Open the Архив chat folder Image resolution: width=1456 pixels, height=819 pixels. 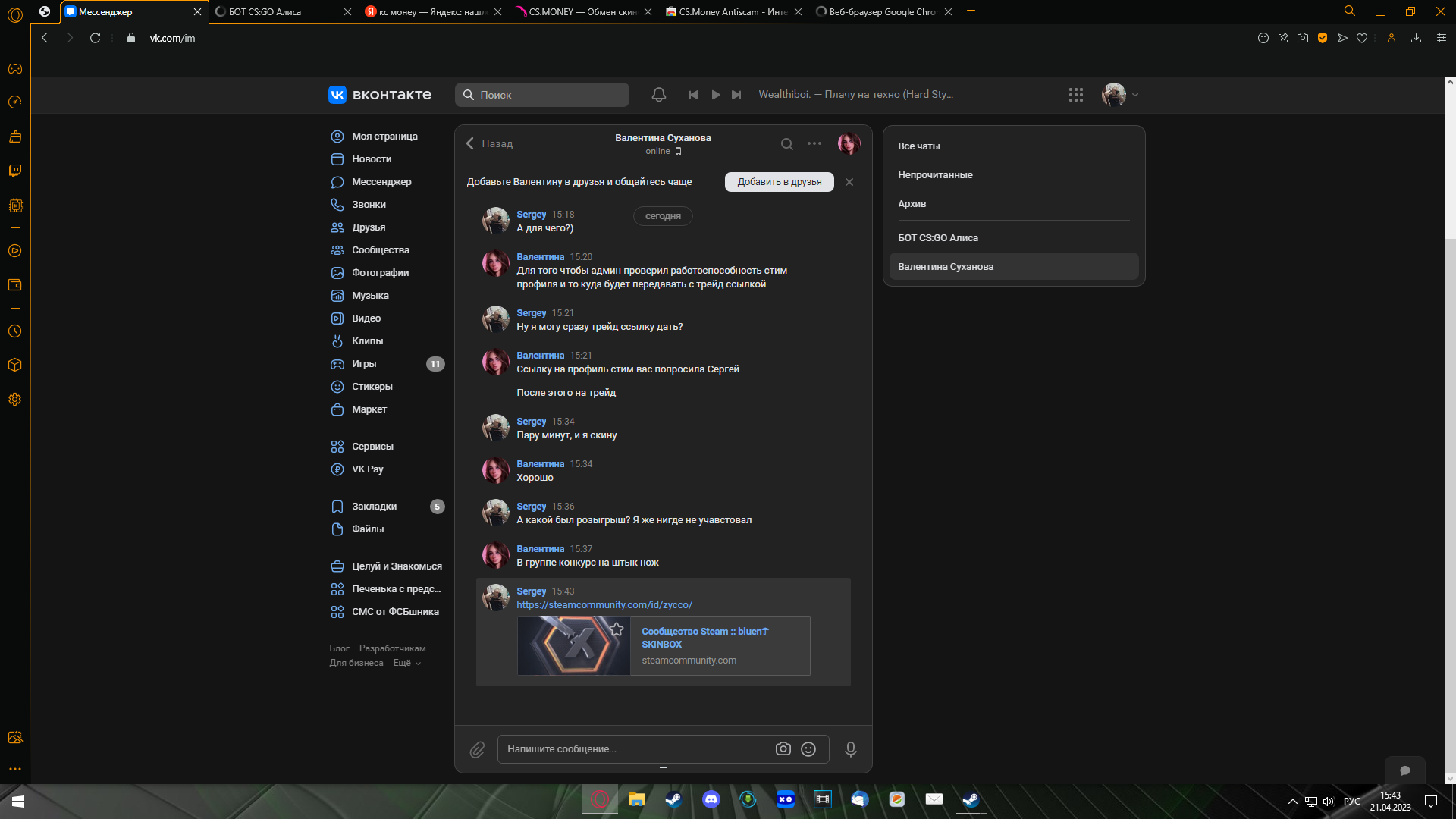pyautogui.click(x=1014, y=204)
